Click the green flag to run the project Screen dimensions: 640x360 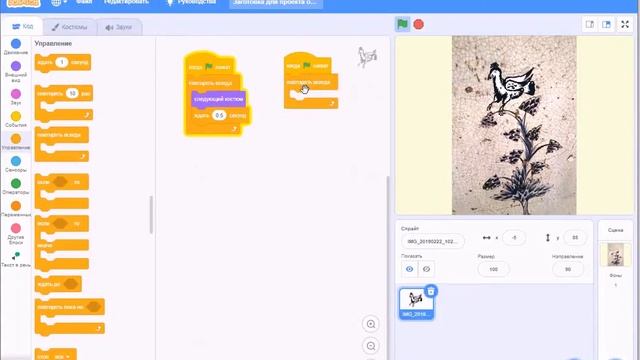pos(402,24)
